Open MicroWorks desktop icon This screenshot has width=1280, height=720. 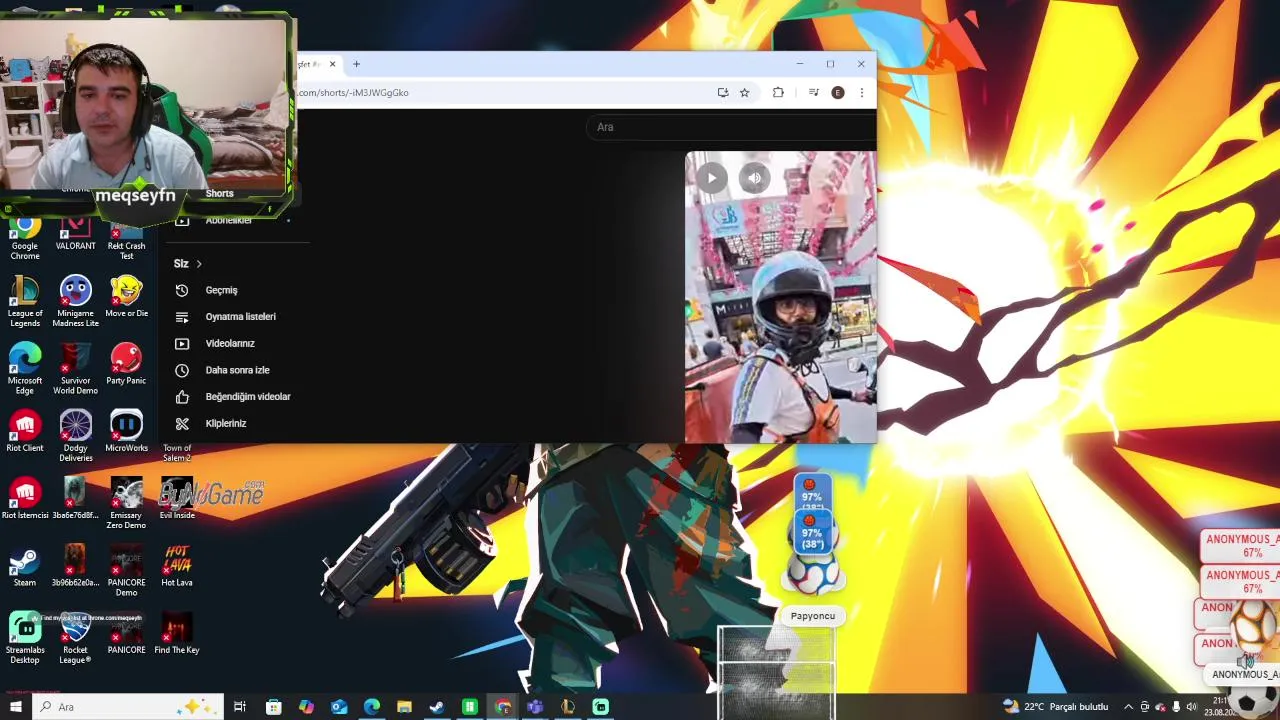click(127, 431)
